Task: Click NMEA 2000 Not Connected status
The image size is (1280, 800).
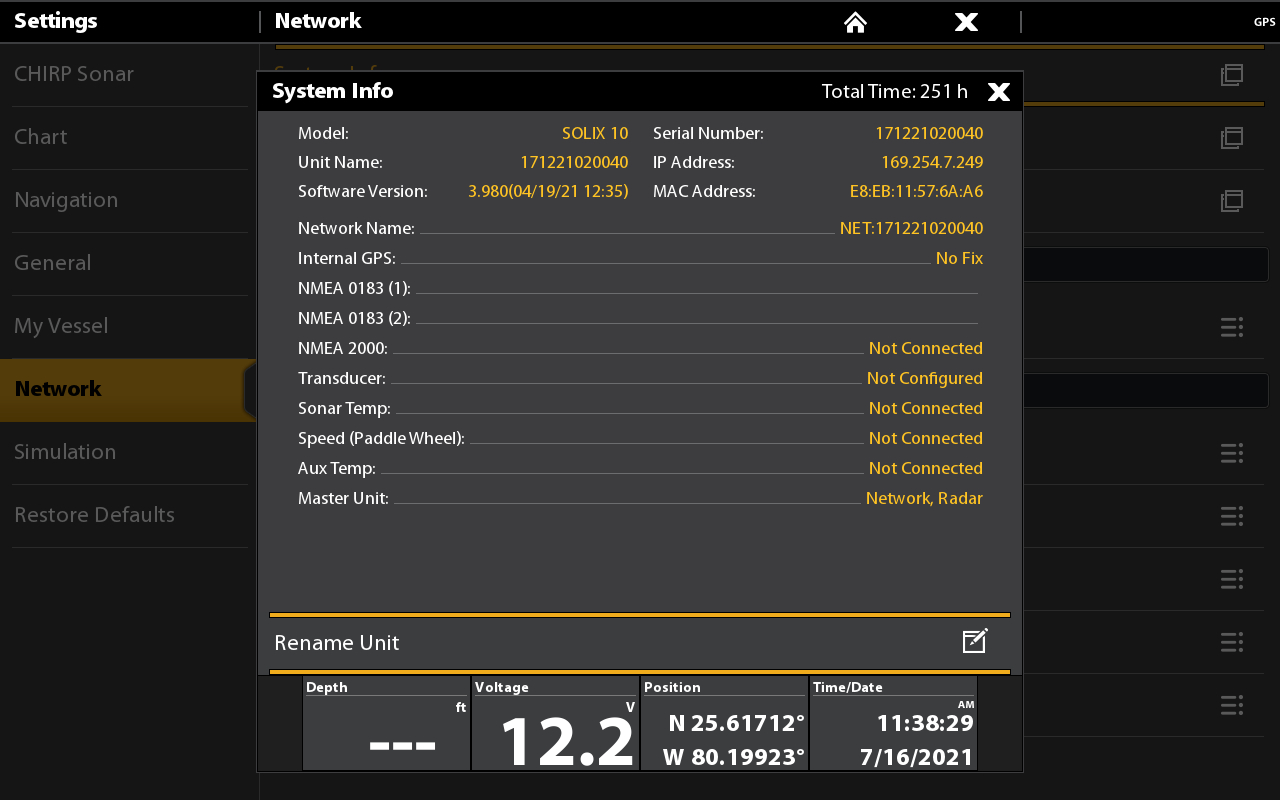Action: 926,348
